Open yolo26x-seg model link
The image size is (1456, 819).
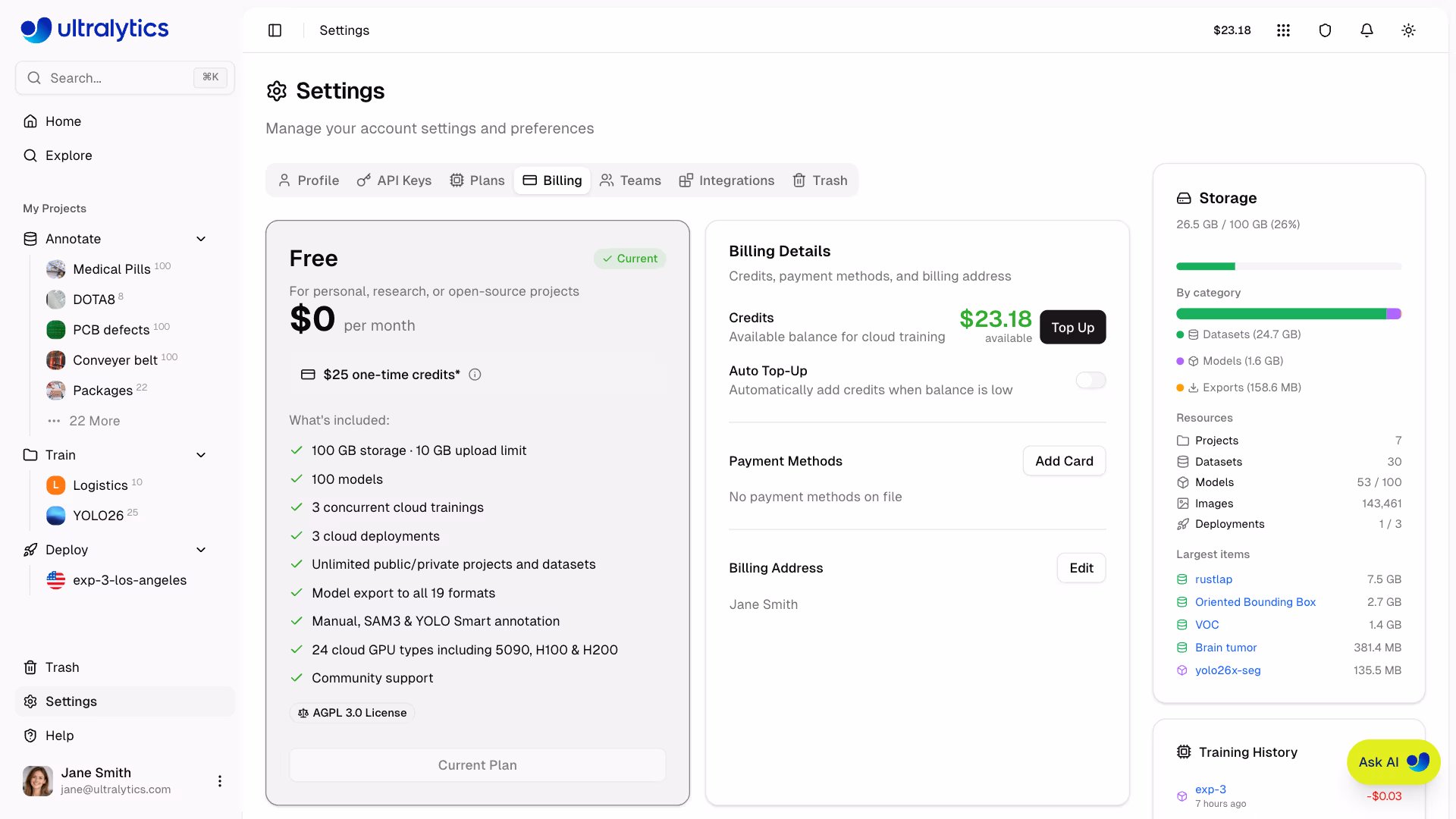(x=1228, y=670)
